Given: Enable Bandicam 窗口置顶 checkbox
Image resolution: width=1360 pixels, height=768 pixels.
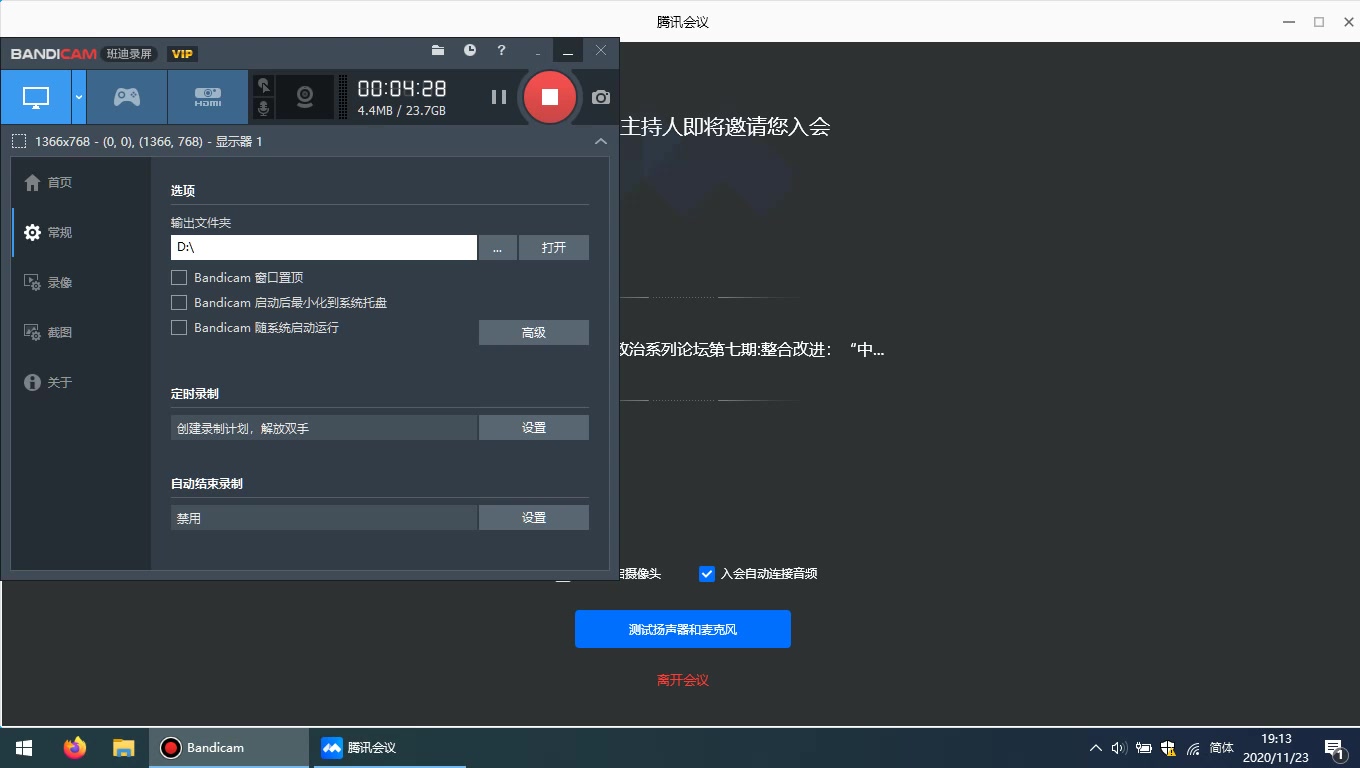Looking at the screenshot, I should click(x=179, y=277).
